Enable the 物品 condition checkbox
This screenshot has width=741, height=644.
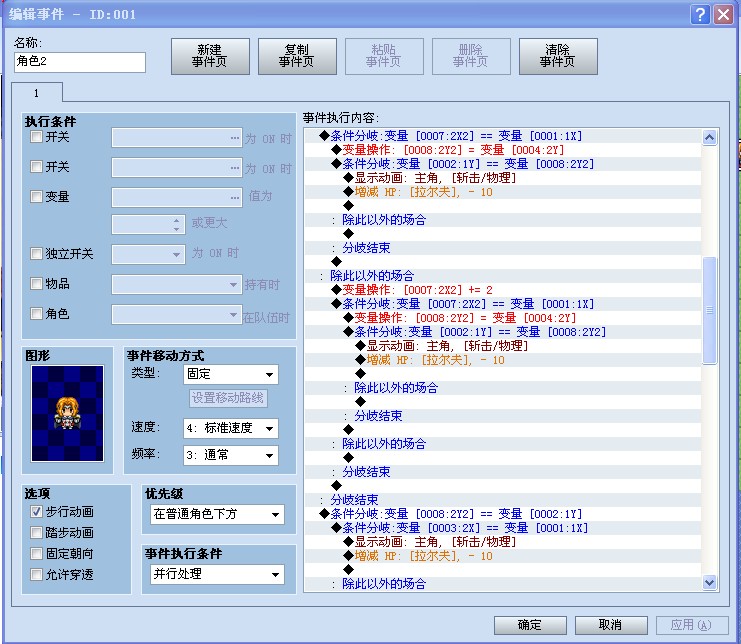(36, 283)
